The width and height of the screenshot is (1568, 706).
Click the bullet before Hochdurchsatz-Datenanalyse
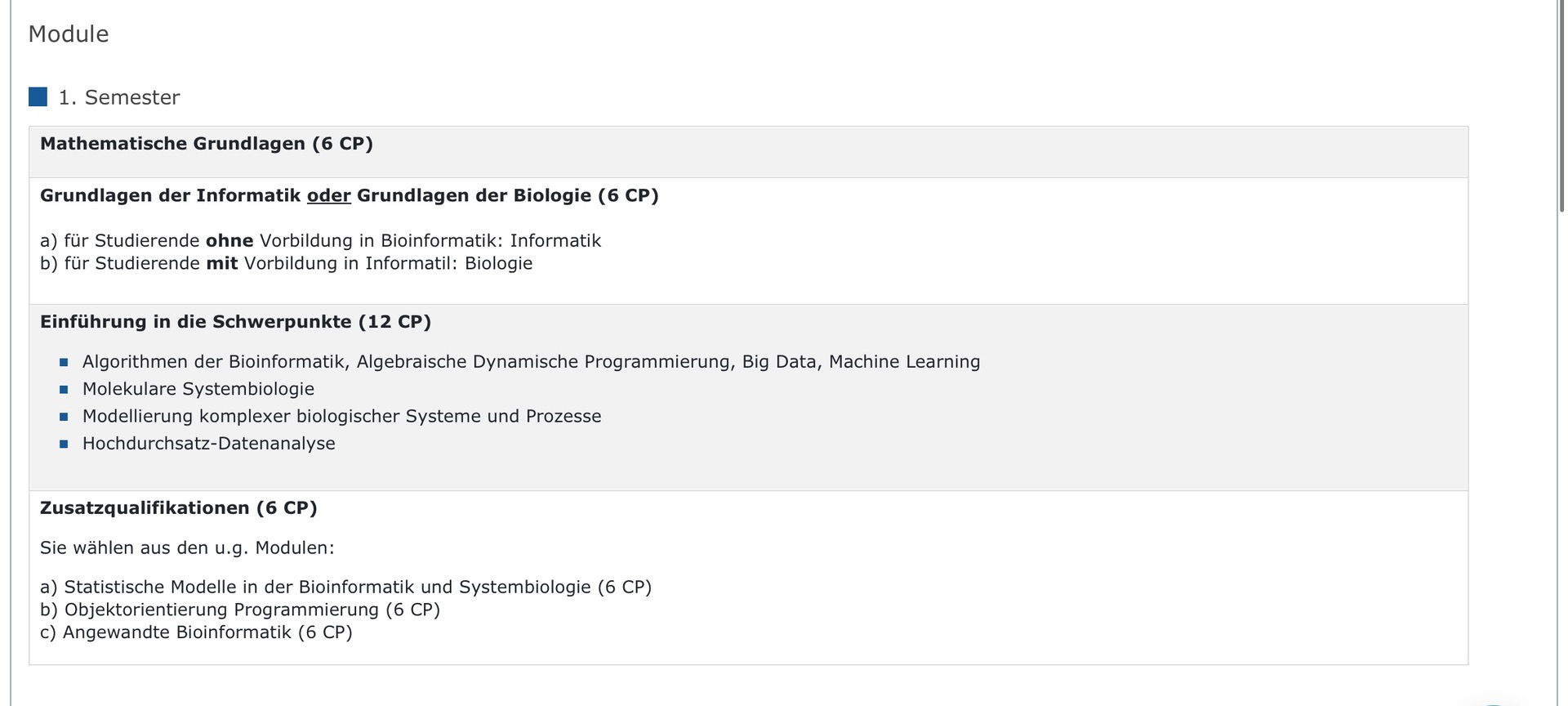coord(64,445)
